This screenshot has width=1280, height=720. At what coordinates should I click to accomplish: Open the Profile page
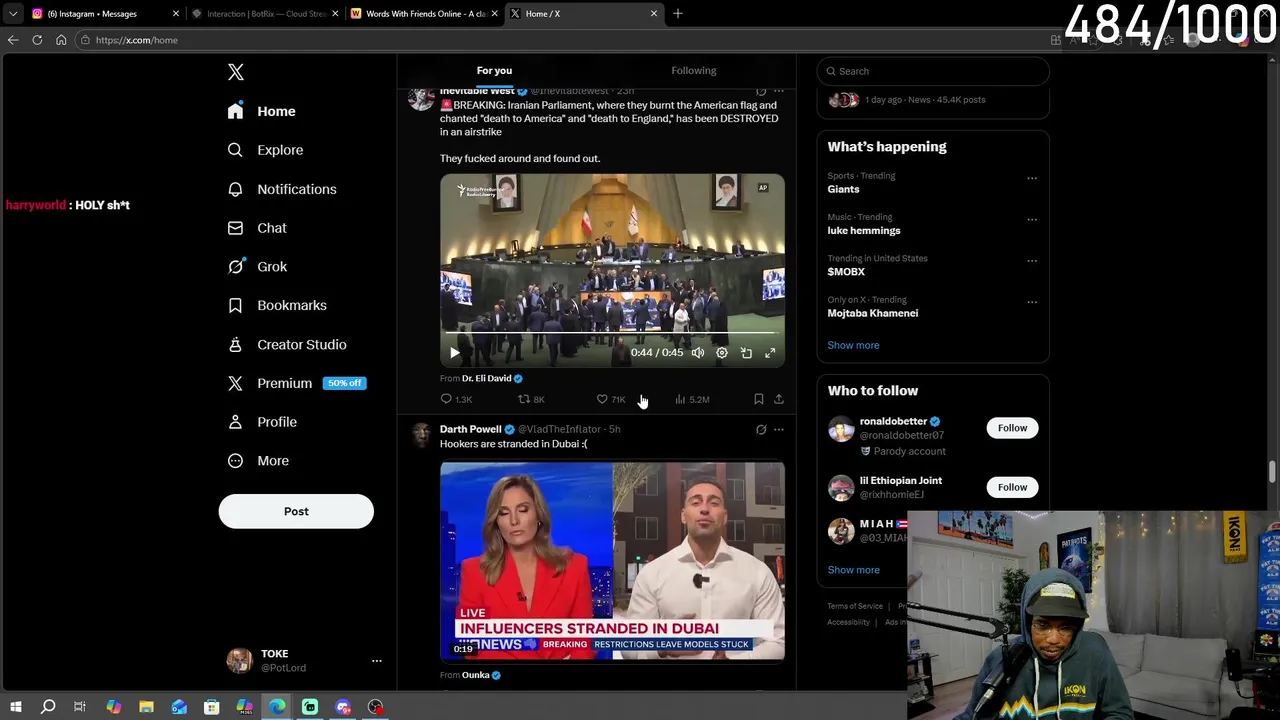pyautogui.click(x=262, y=422)
